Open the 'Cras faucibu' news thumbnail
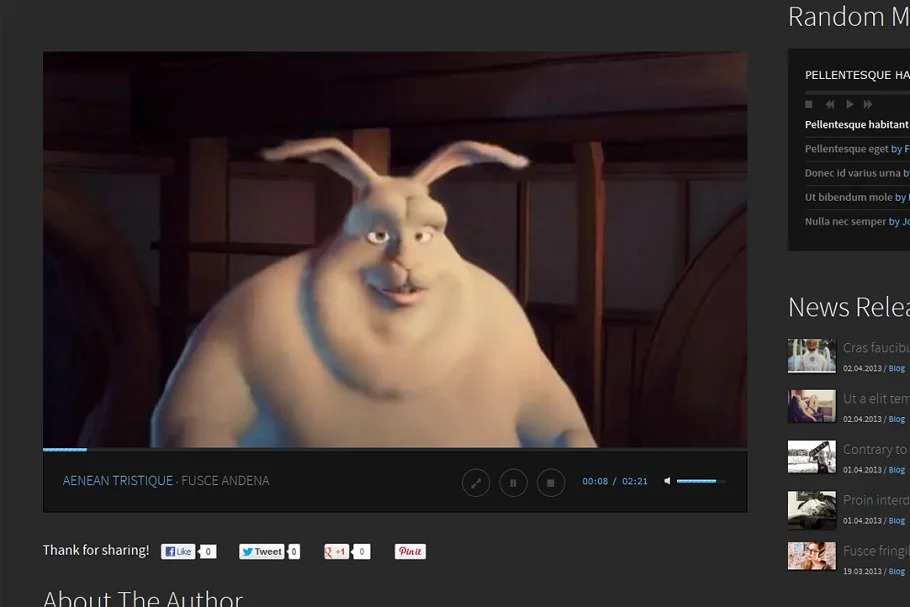 [x=811, y=356]
